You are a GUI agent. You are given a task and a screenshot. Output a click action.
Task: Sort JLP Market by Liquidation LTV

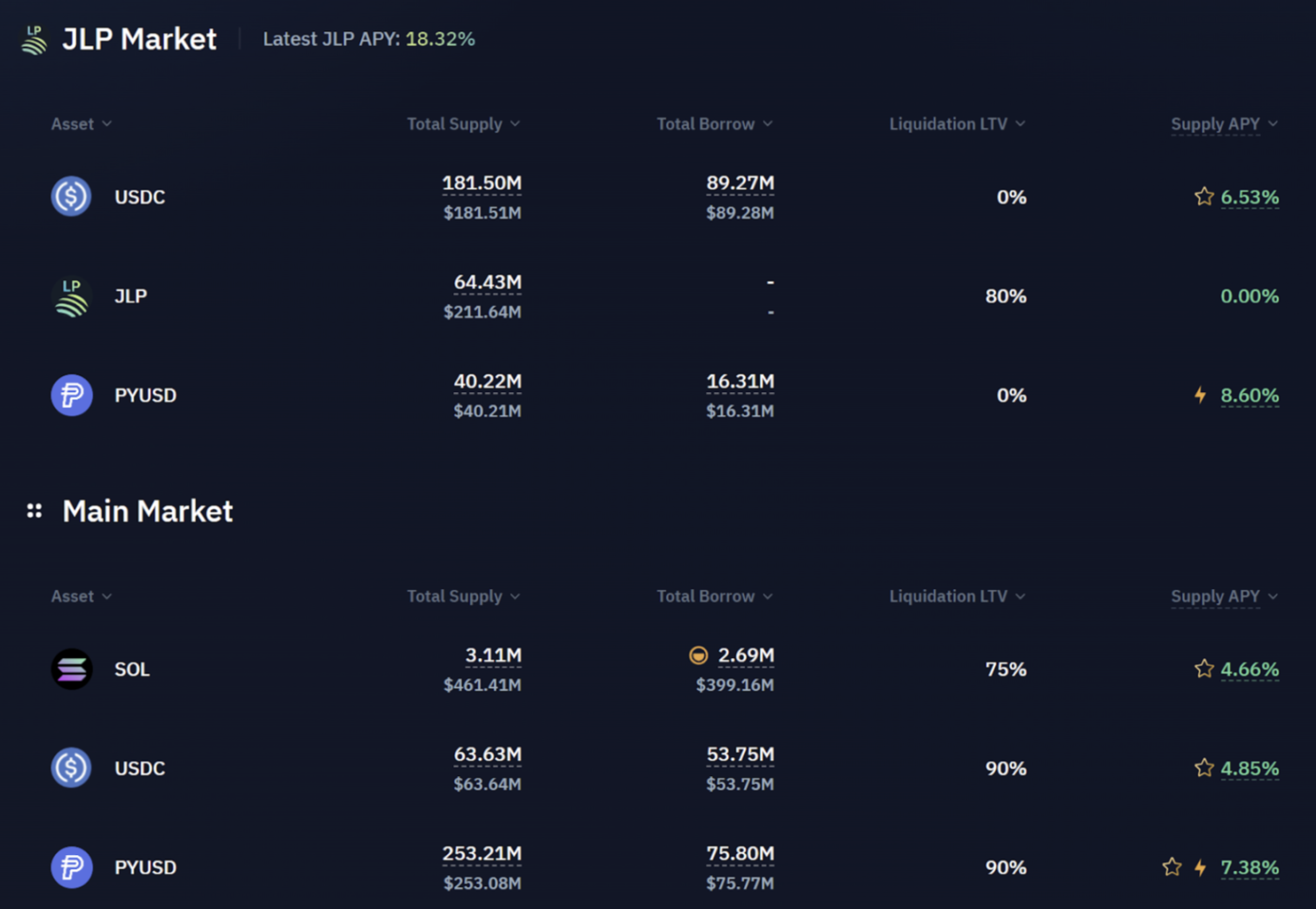click(x=956, y=124)
